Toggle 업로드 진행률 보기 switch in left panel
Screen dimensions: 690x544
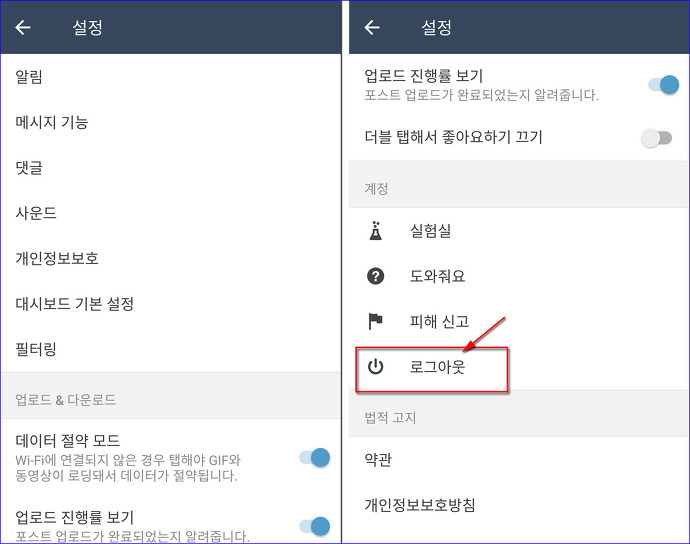(315, 526)
